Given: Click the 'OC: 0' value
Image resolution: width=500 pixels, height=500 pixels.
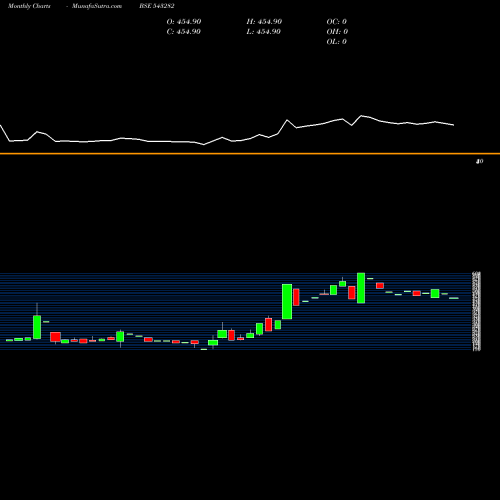Looking at the screenshot, I should [x=336, y=22].
